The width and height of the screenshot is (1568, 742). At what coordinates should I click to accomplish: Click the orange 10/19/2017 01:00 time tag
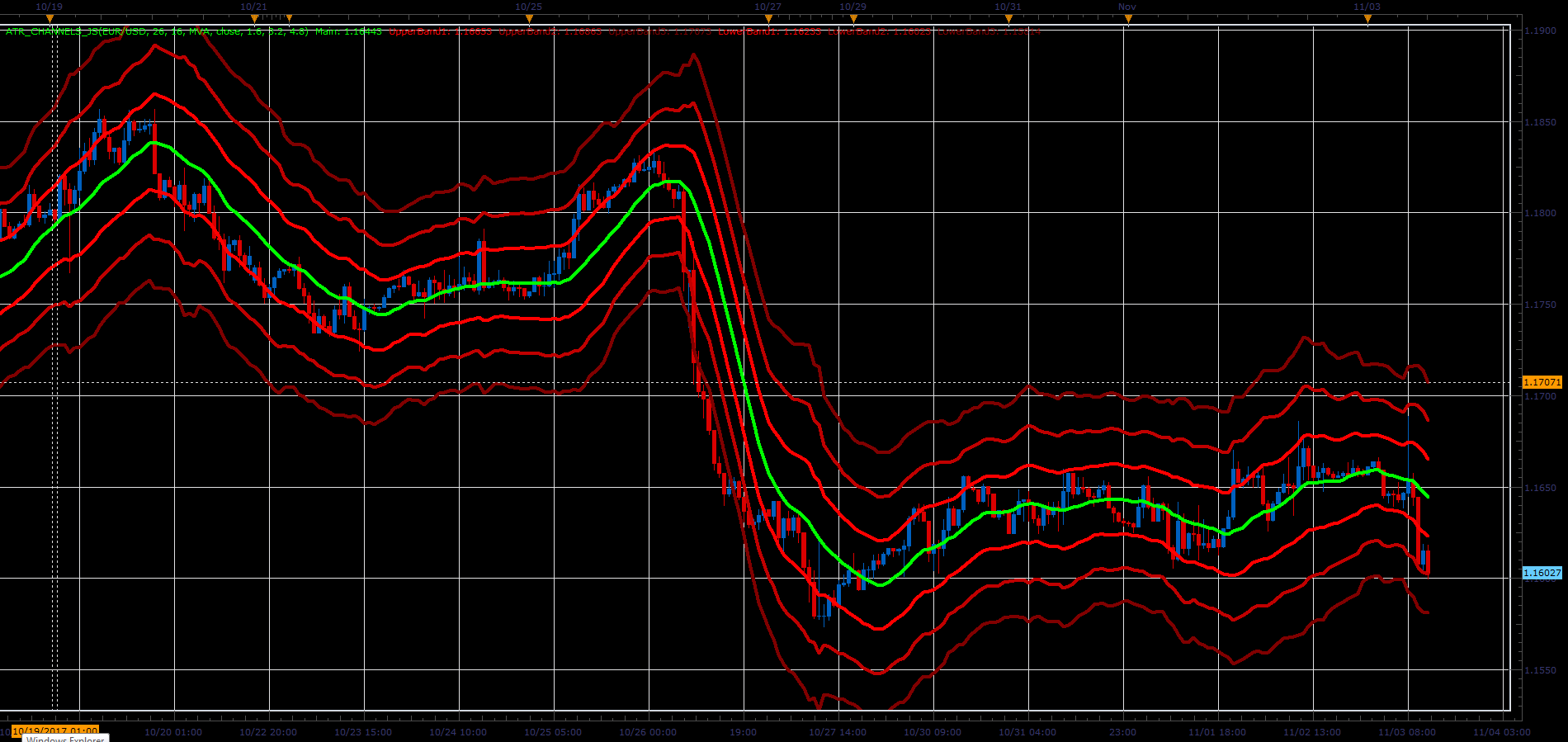(x=55, y=731)
